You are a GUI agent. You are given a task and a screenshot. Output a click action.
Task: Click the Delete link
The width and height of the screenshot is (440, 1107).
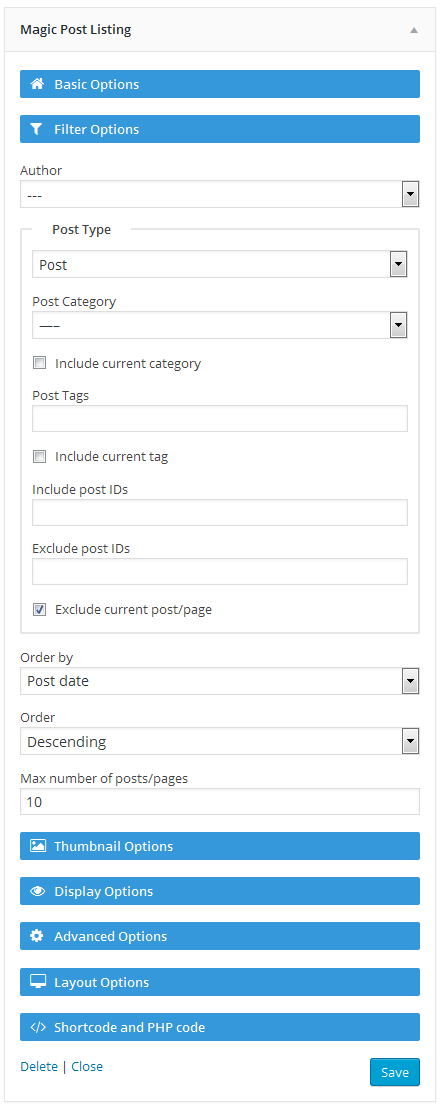[39, 1066]
